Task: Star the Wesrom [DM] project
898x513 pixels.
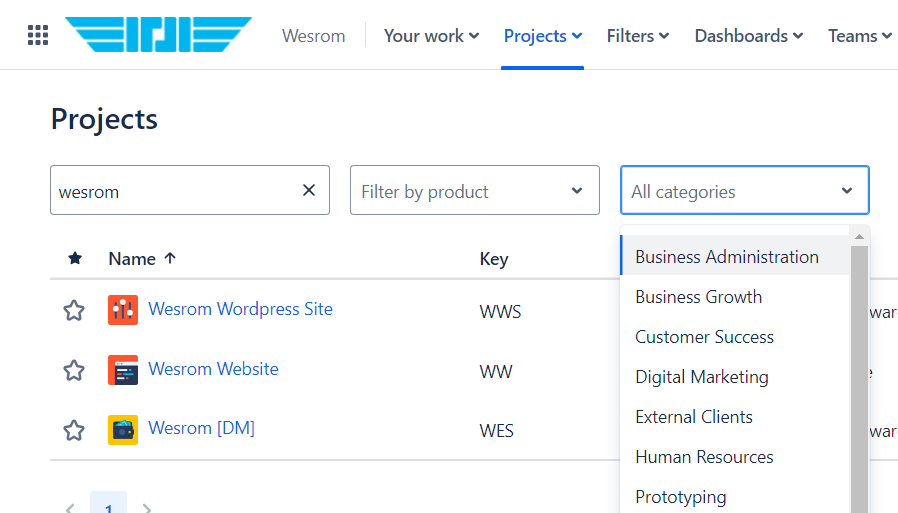Action: (74, 430)
